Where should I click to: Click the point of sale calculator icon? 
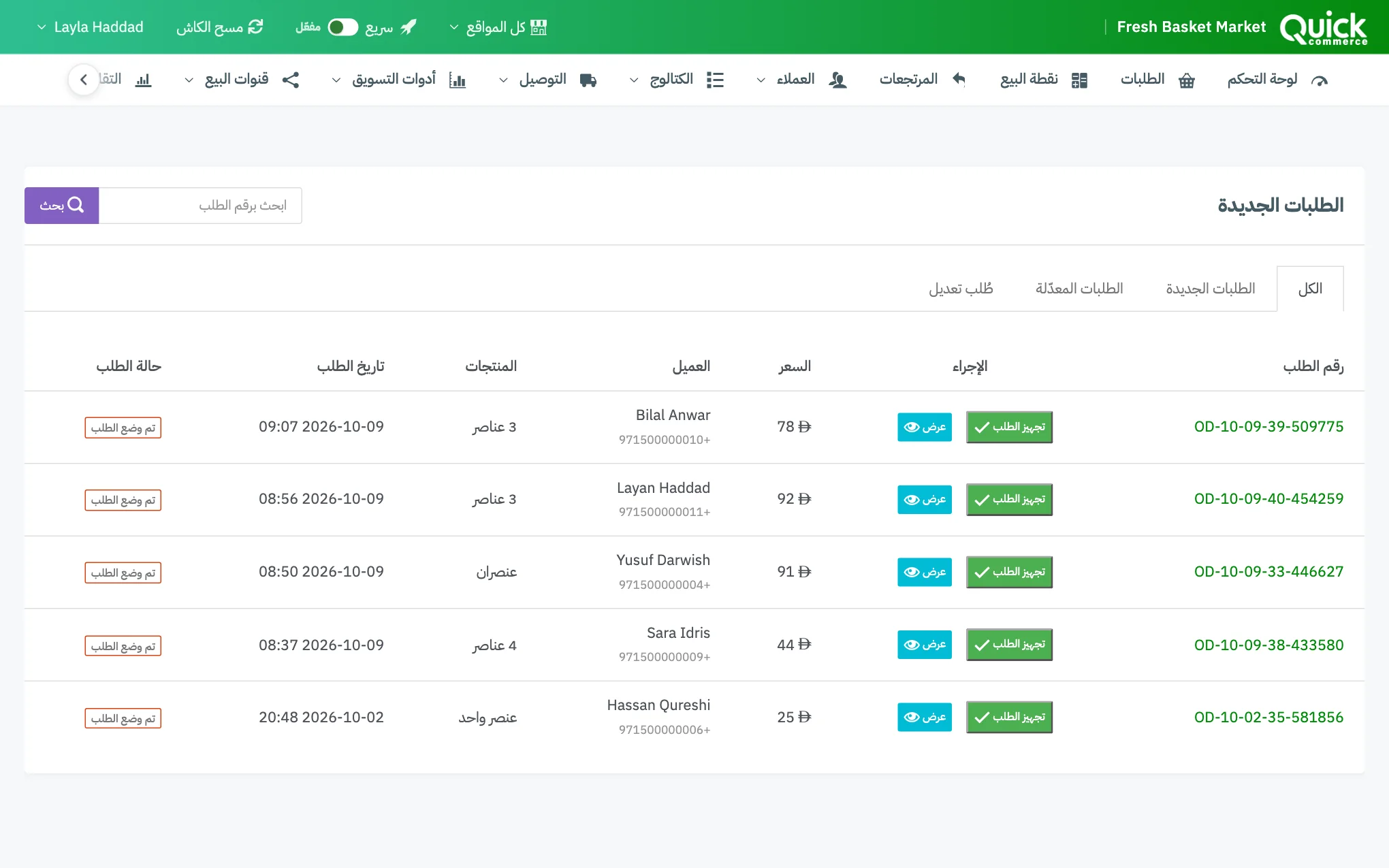click(x=1079, y=80)
